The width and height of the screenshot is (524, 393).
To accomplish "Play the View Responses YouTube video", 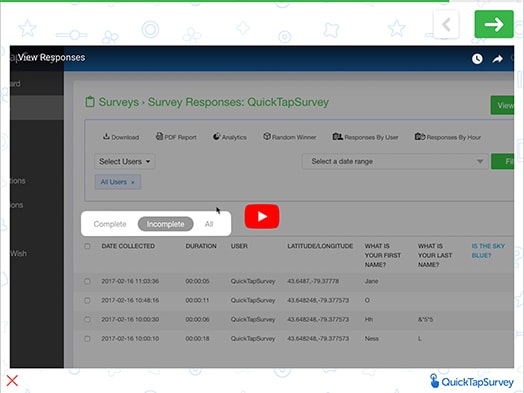I will [x=262, y=217].
